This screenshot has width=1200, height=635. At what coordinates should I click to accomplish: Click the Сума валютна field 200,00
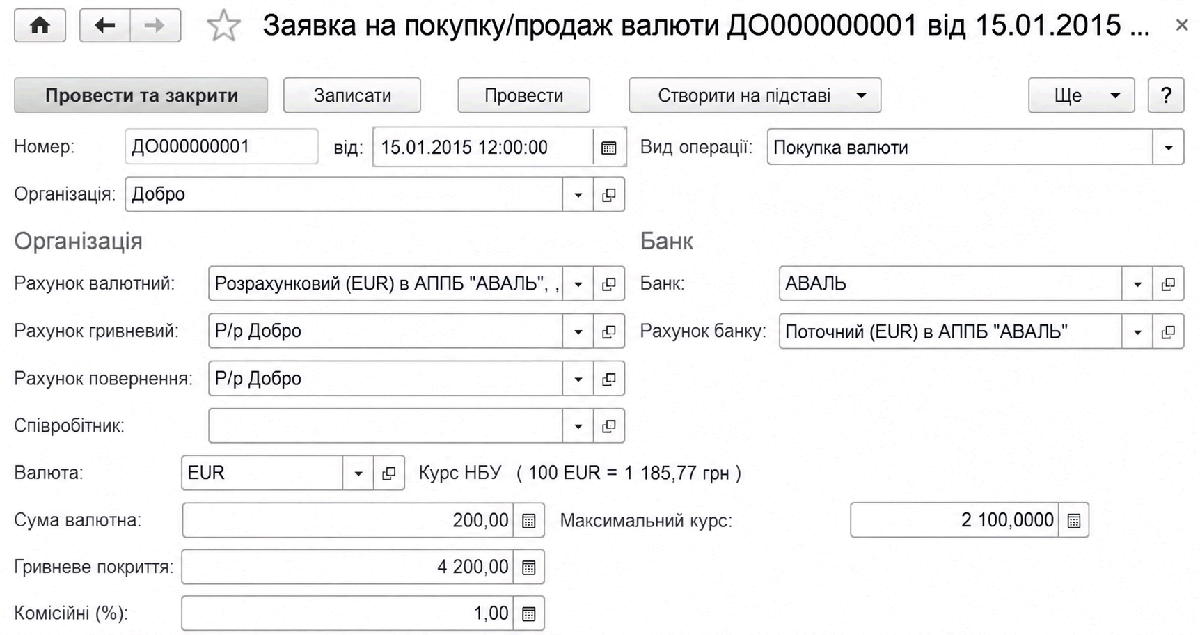pyautogui.click(x=348, y=520)
